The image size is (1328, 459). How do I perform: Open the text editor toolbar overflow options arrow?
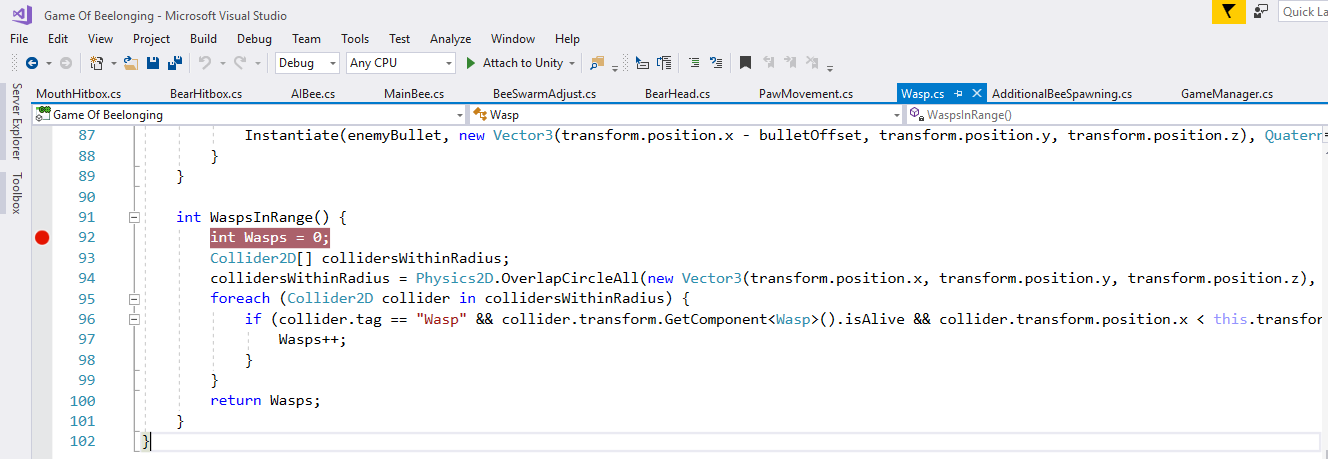(830, 67)
